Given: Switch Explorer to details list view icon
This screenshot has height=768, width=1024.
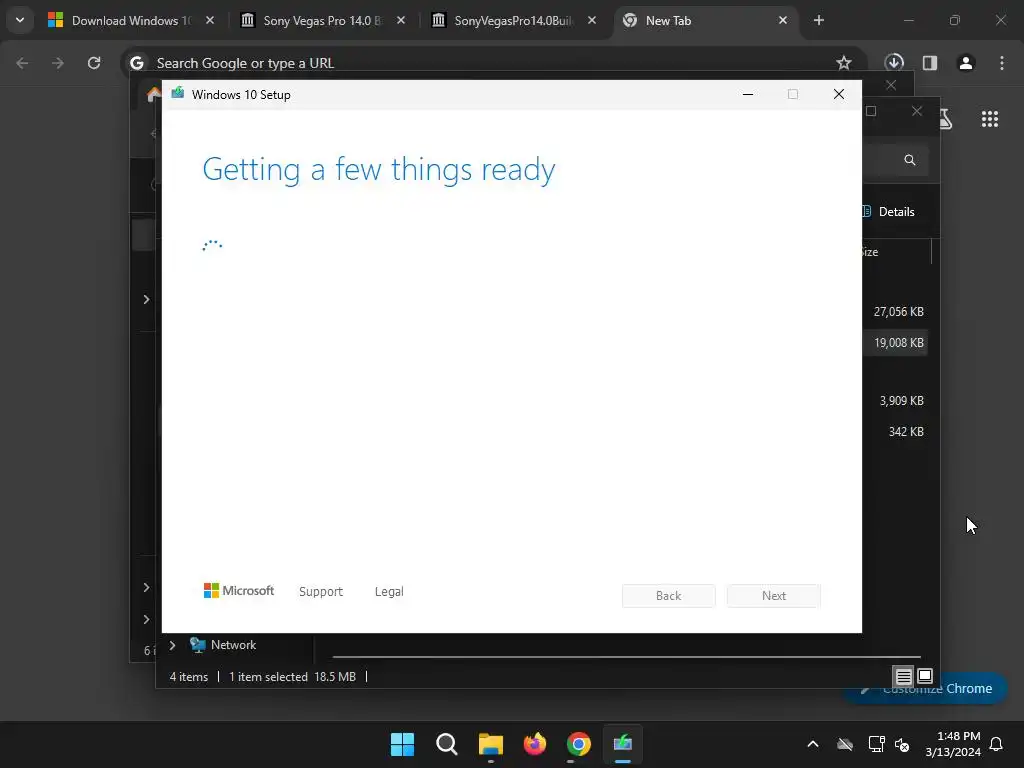Looking at the screenshot, I should (x=903, y=676).
